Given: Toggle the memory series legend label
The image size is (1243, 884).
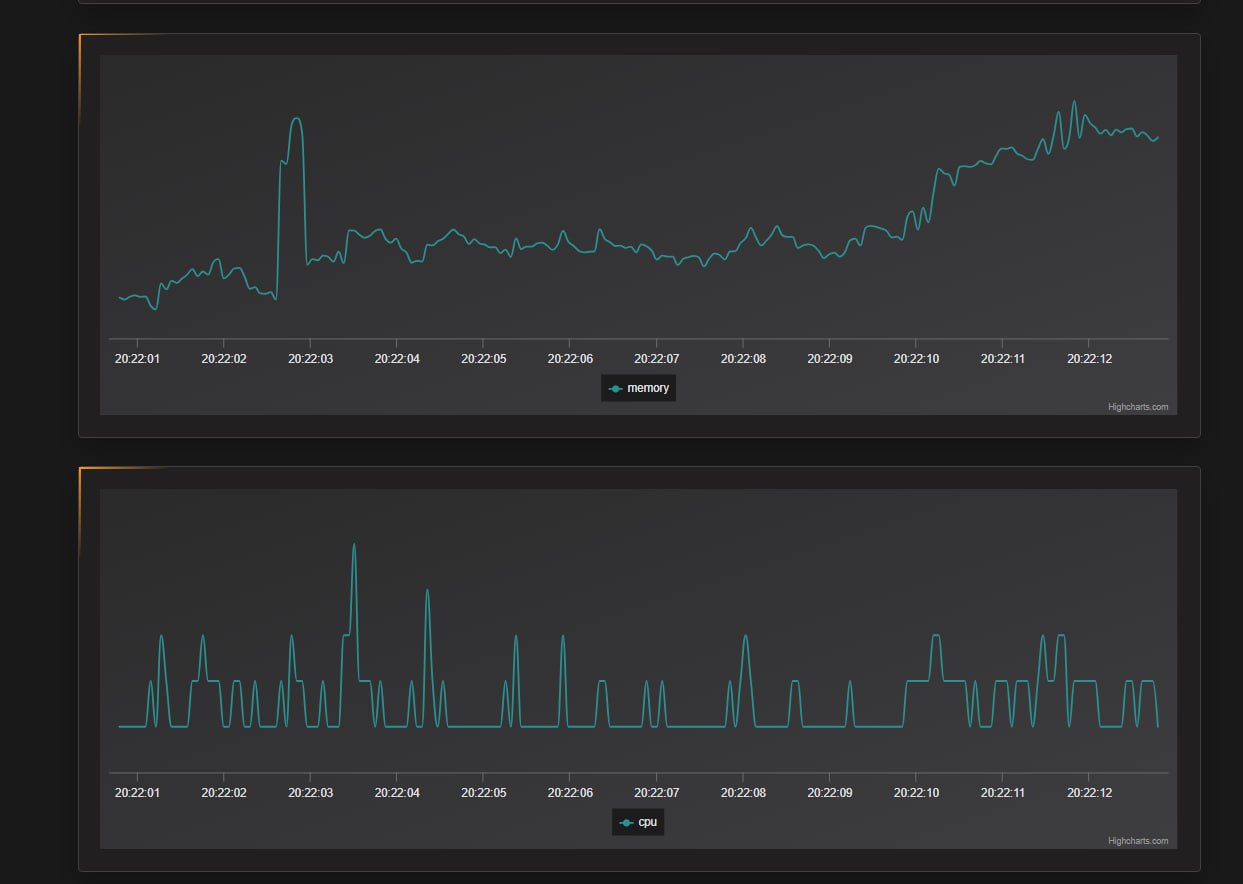Looking at the screenshot, I should [x=648, y=389].
